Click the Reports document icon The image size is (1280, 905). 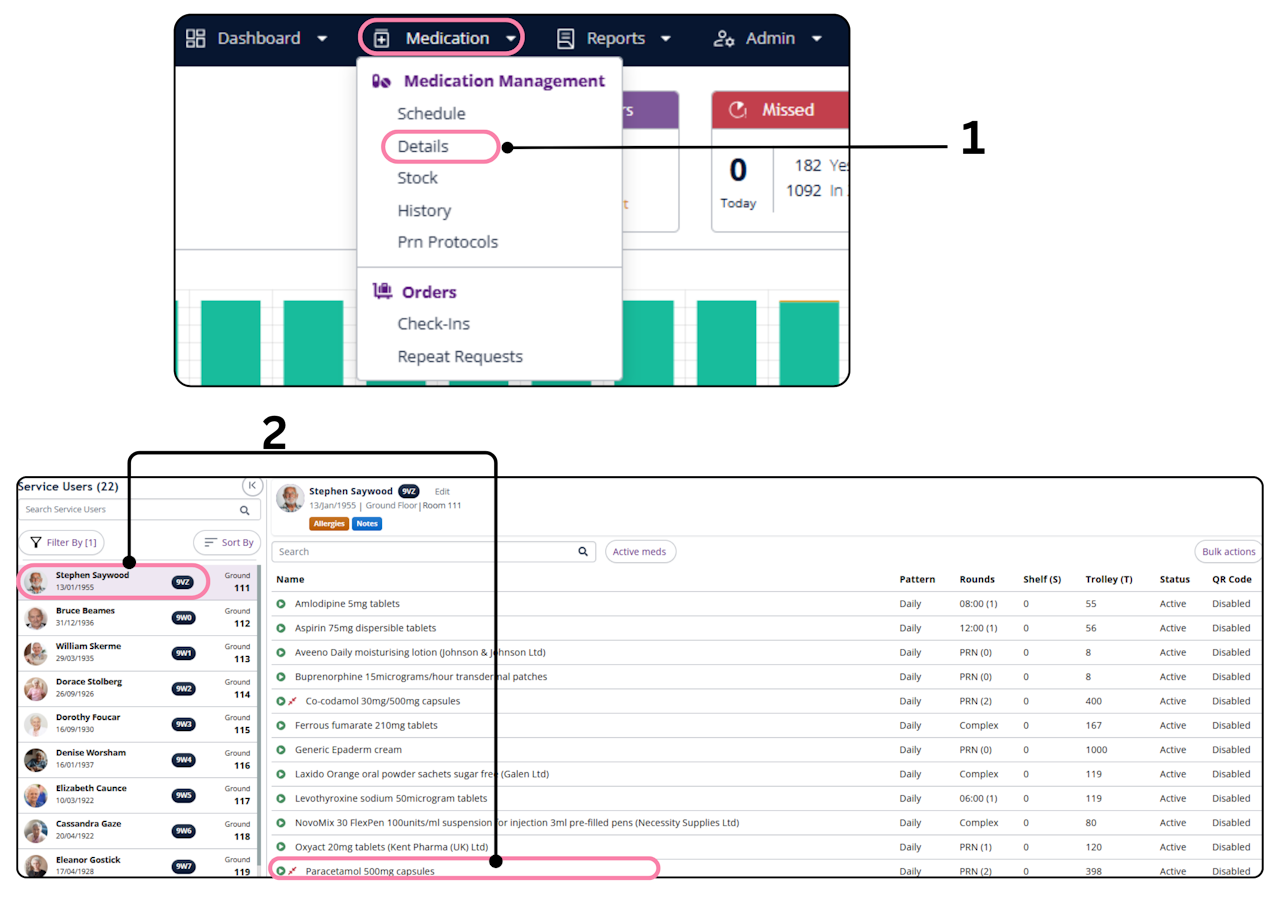coord(566,38)
